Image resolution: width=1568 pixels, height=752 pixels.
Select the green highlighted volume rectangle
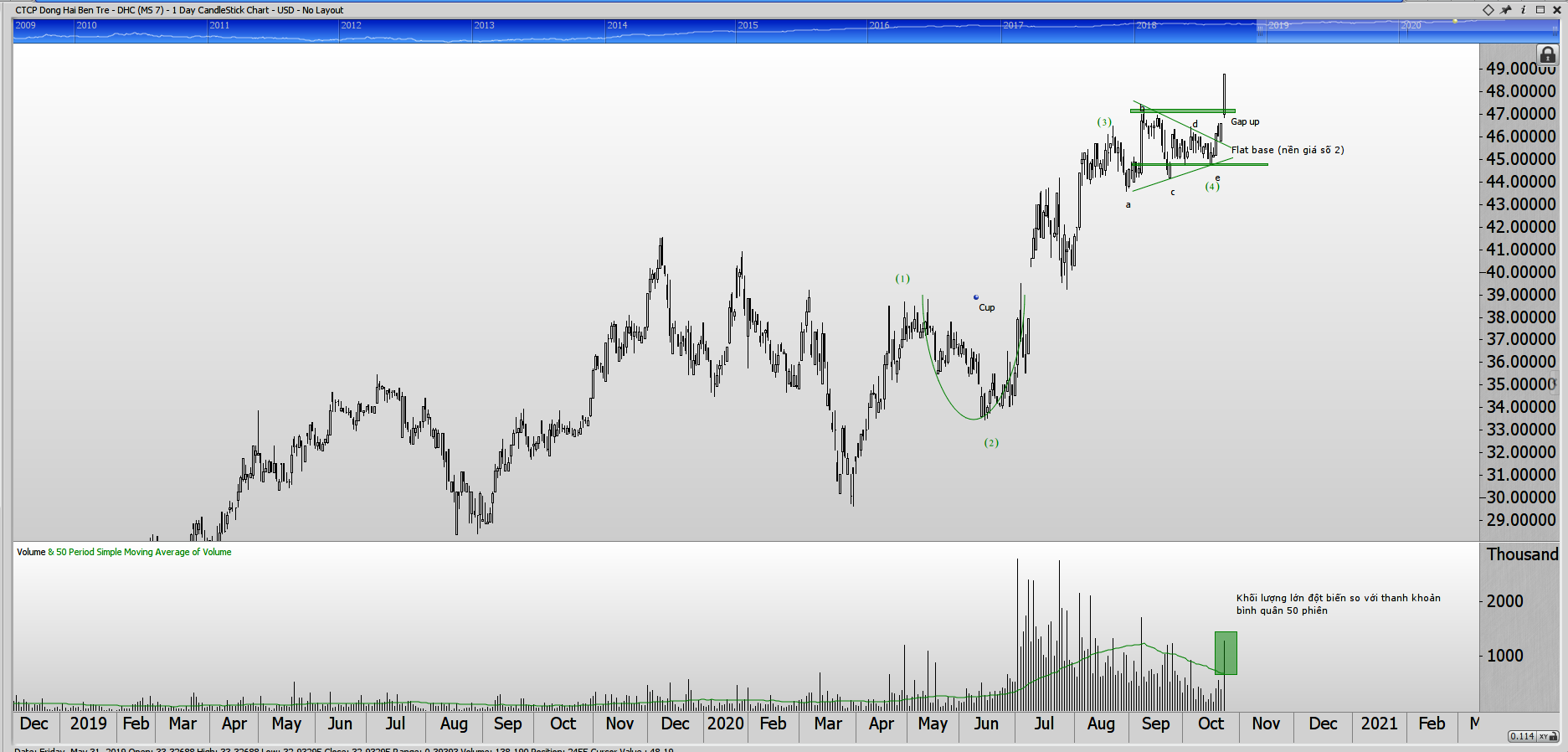coord(1226,653)
